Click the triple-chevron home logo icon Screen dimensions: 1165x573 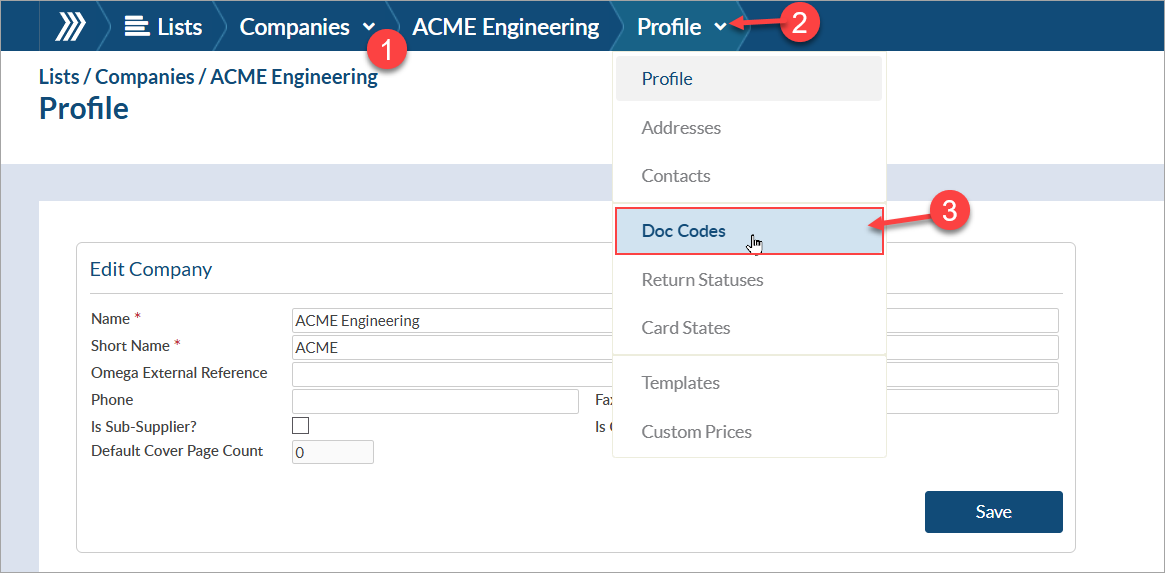point(70,27)
